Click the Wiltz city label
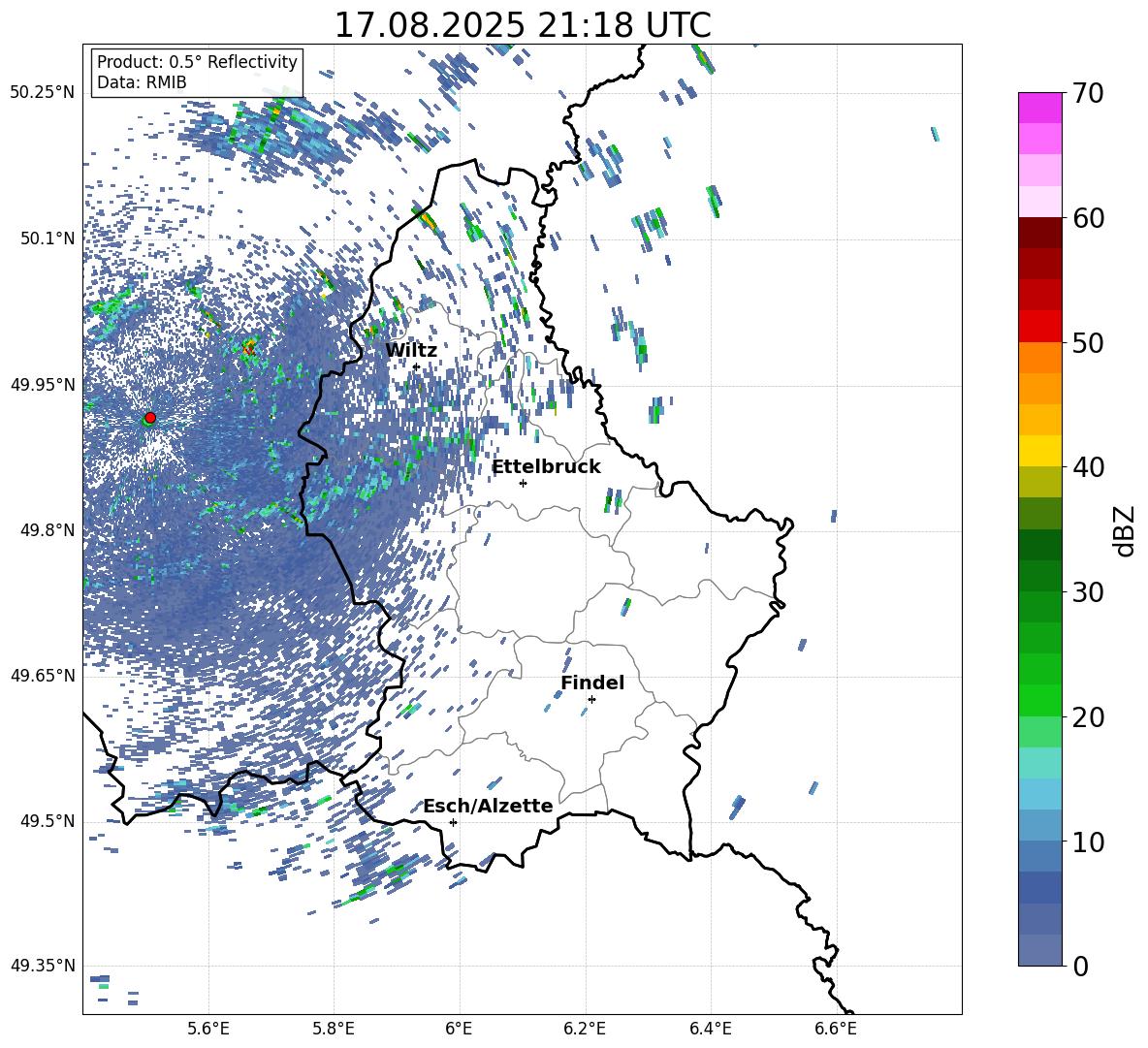 point(411,350)
